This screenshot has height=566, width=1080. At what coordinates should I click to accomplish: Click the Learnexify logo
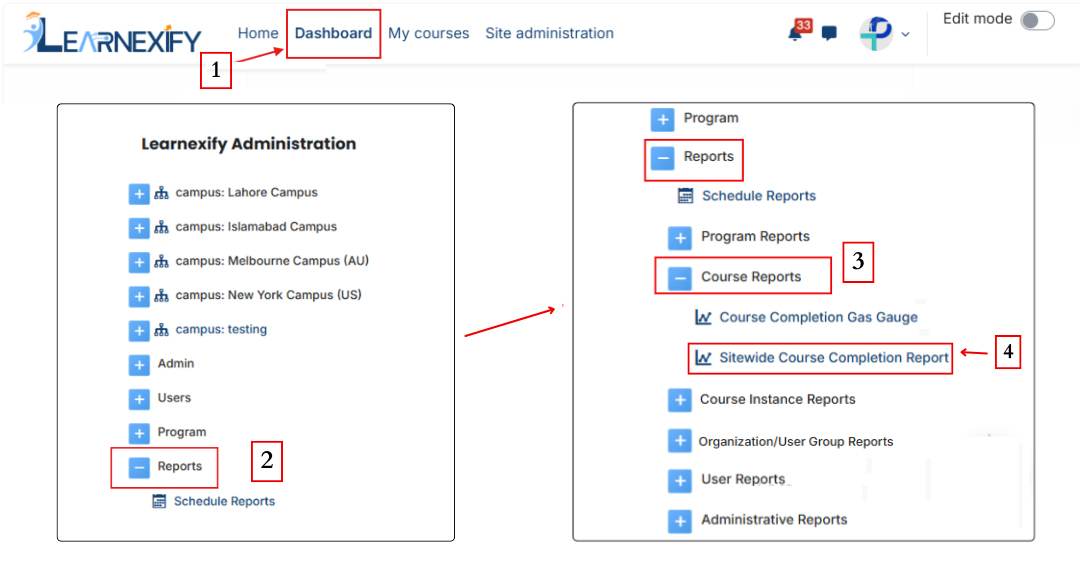(x=112, y=33)
